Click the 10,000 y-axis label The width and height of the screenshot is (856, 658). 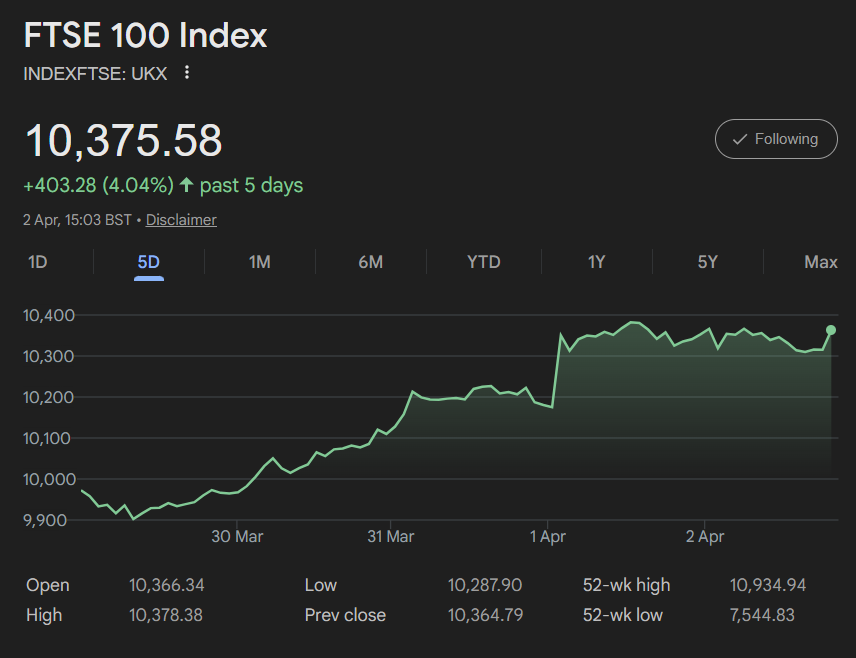(x=49, y=479)
